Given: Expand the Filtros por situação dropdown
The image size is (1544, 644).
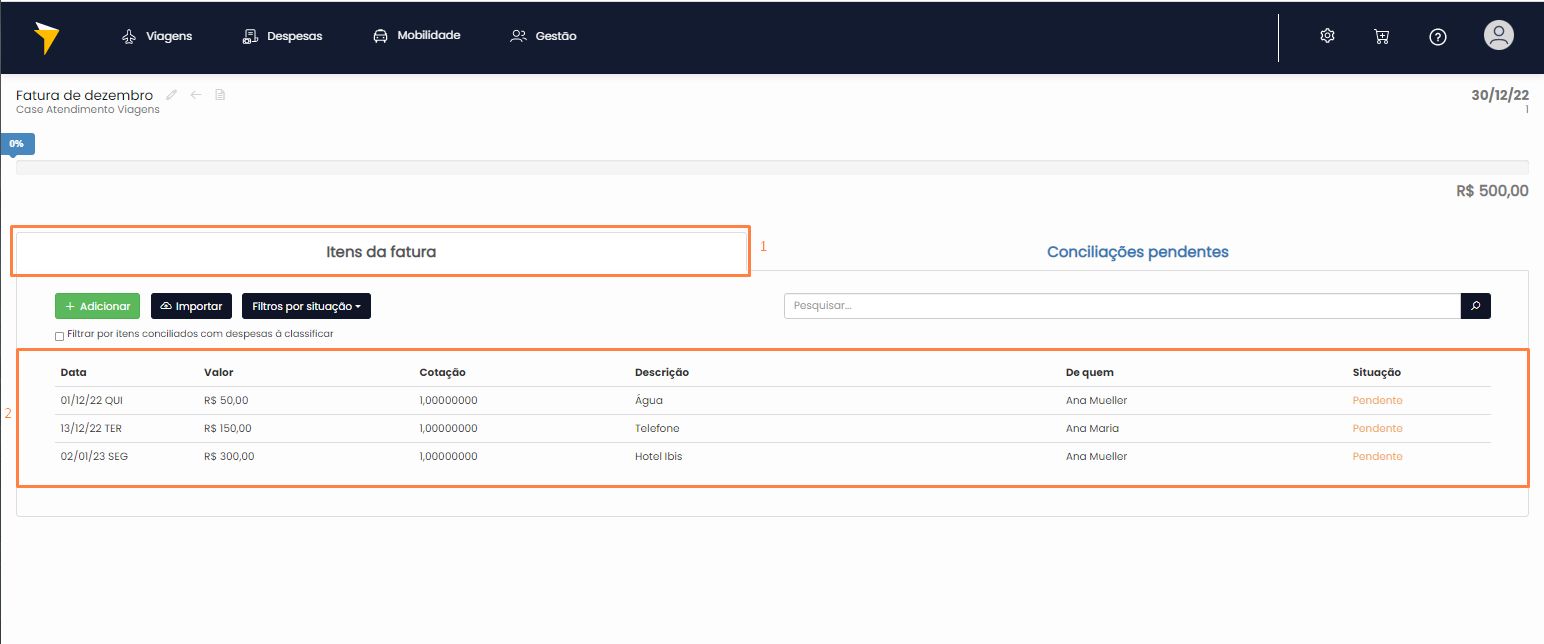Looking at the screenshot, I should tap(306, 306).
